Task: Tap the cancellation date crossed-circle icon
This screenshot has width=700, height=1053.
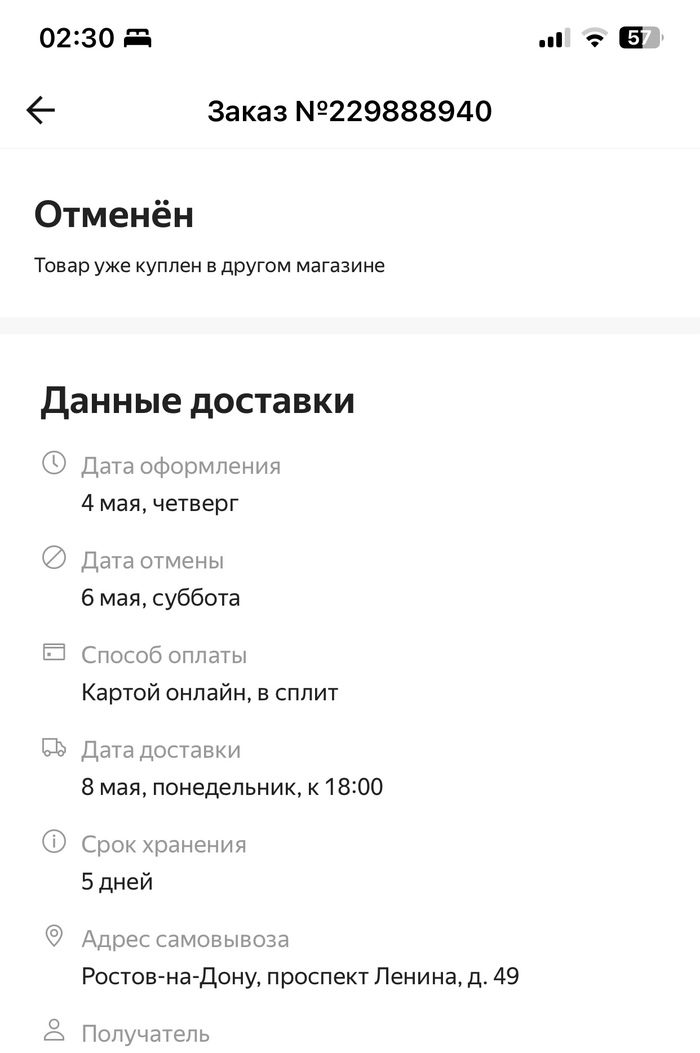Action: 54,558
